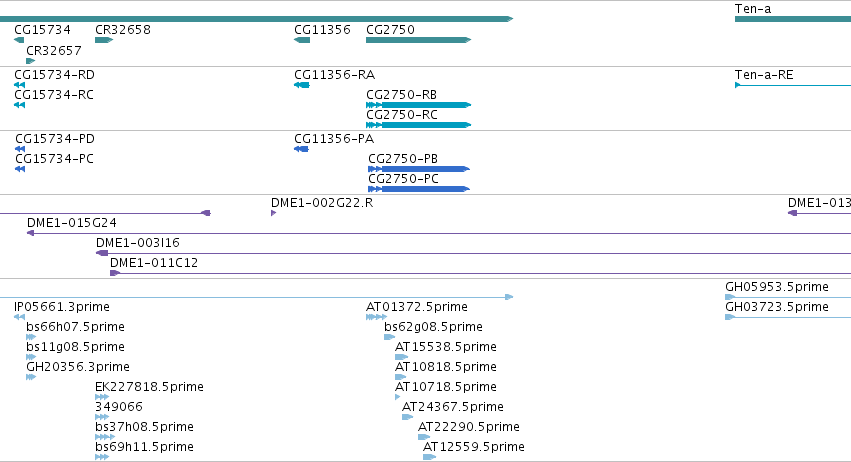Click the bs62g08.5prime EST label
851x462 pixels.
[x=434, y=327]
